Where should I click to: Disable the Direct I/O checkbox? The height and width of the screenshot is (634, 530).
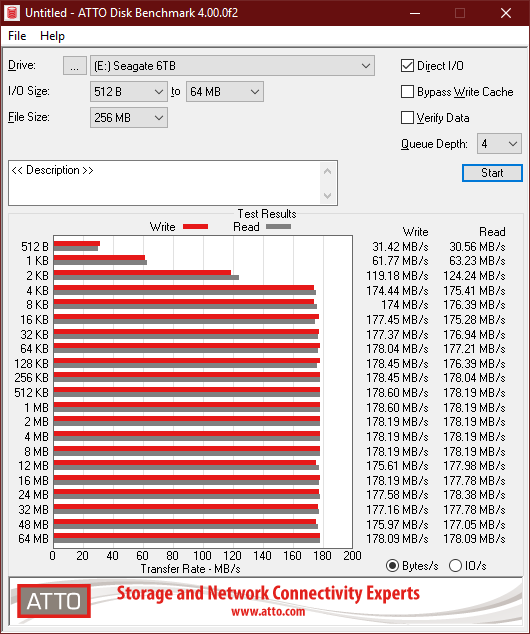[x=407, y=66]
